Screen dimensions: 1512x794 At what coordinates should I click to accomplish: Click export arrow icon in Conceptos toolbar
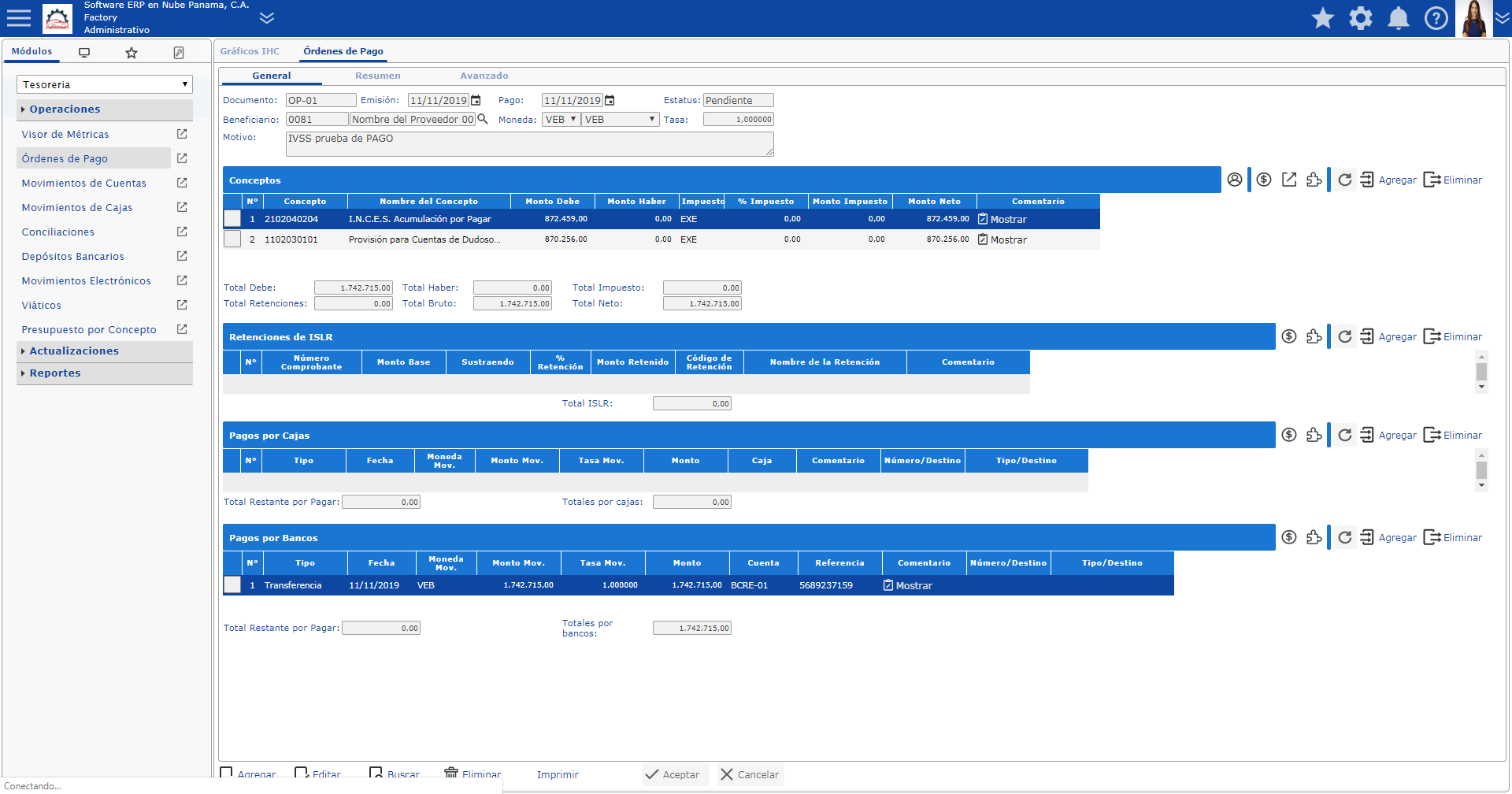1289,180
